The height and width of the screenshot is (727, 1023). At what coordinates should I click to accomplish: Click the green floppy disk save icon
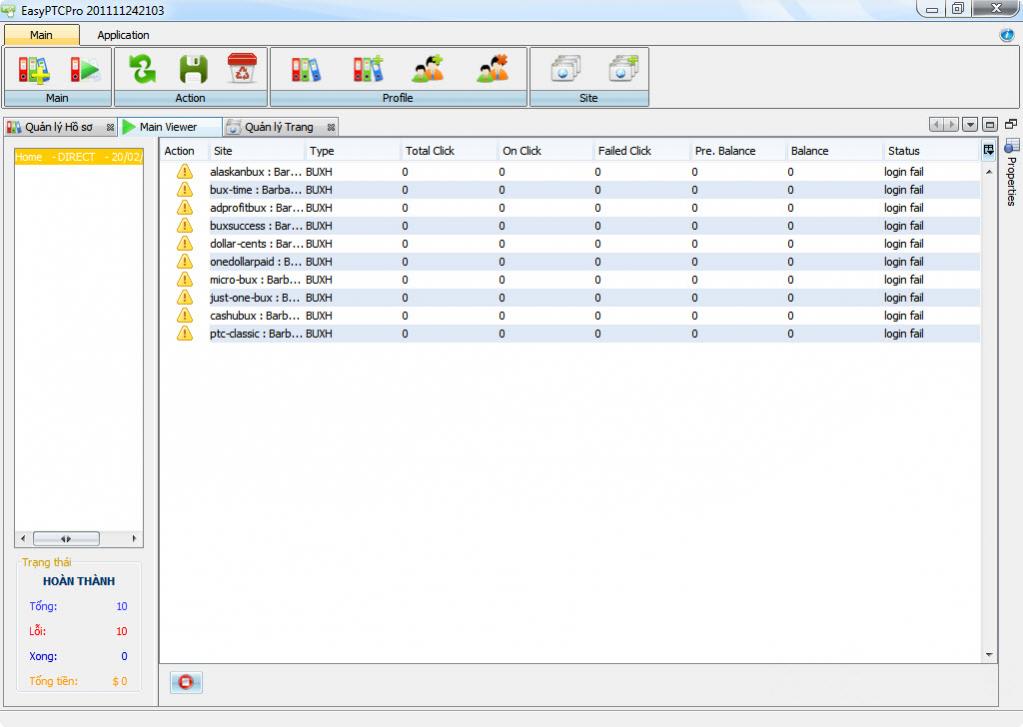click(192, 69)
